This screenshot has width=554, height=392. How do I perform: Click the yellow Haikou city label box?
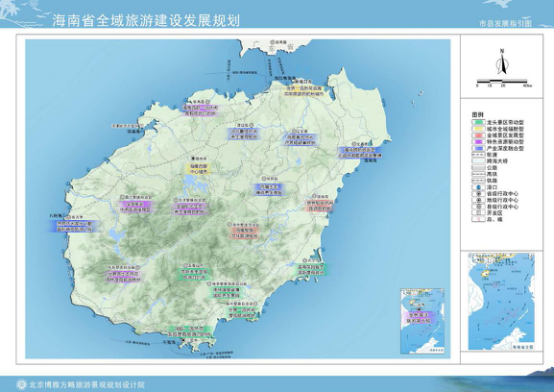pos(304,91)
